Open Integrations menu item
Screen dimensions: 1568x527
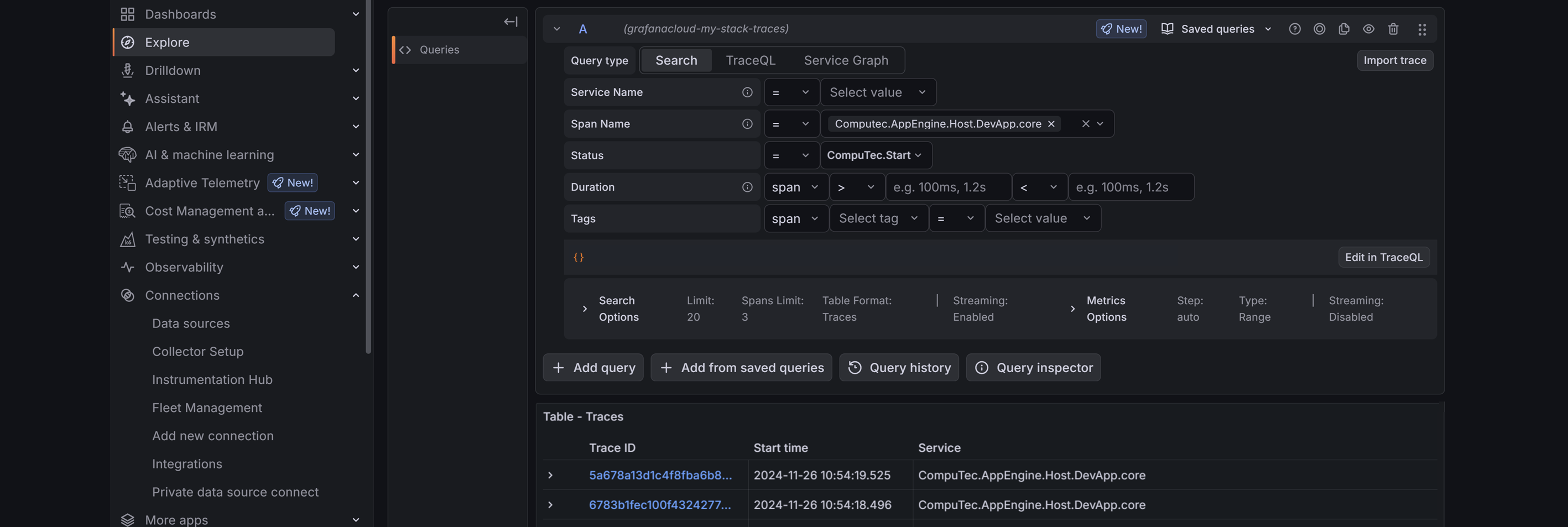coord(187,464)
